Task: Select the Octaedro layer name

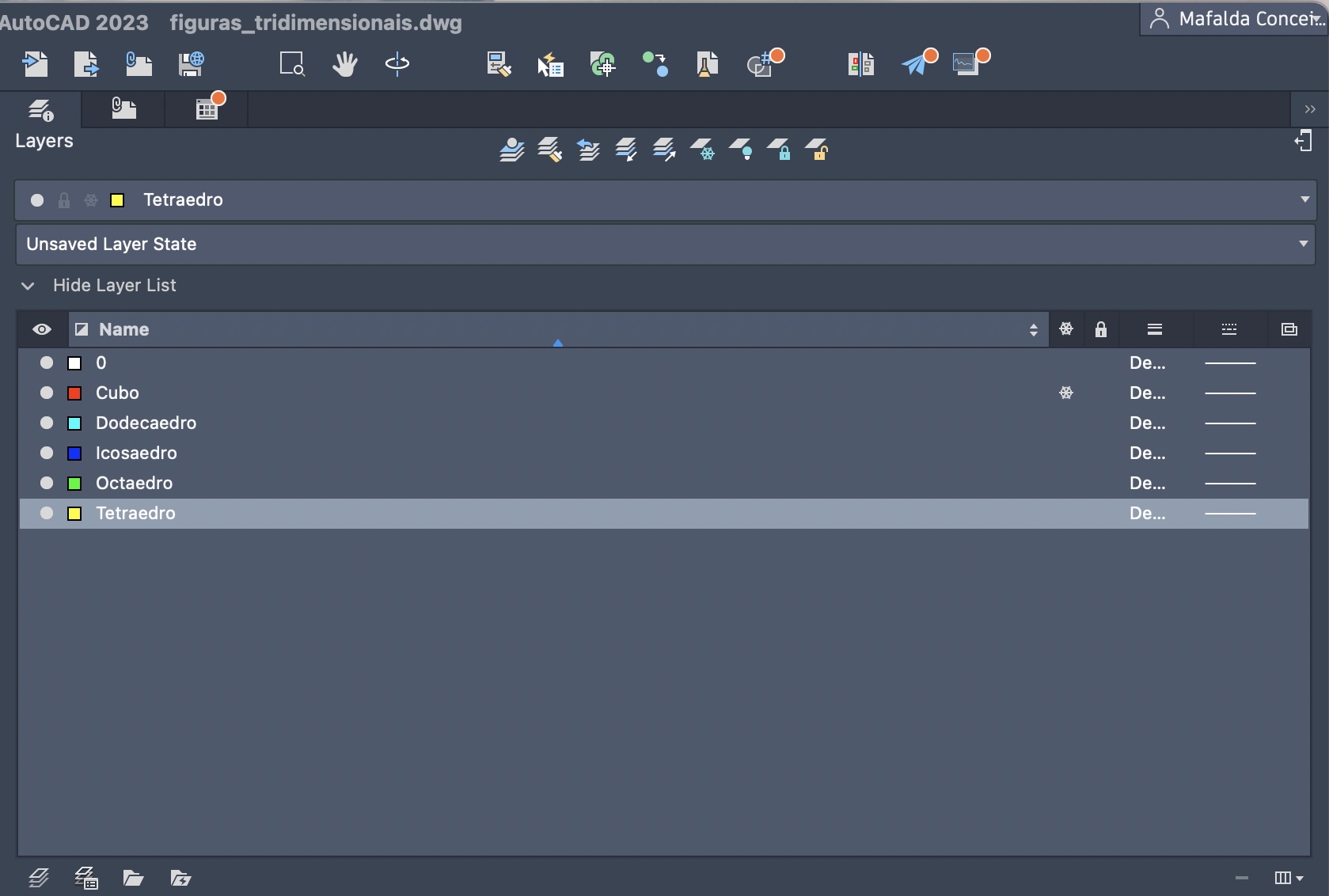Action: (134, 483)
